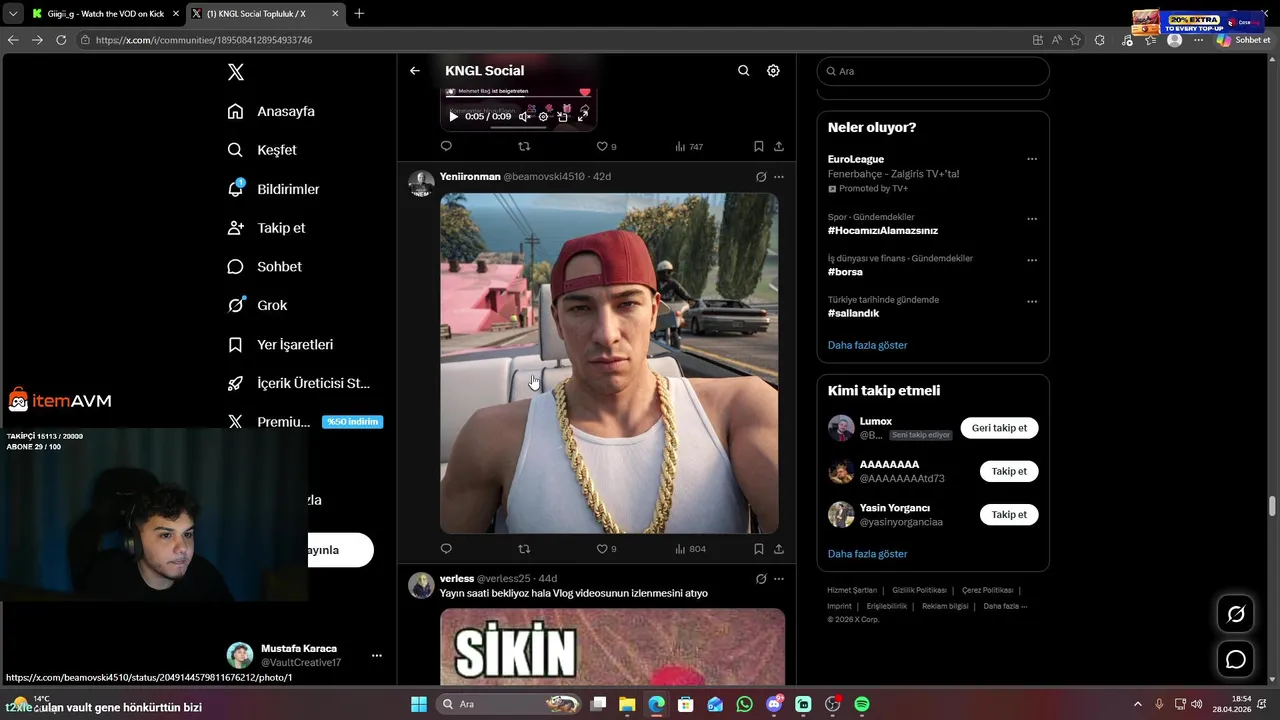Share Yeniironman's post
Image resolution: width=1280 pixels, height=720 pixels.
pyautogui.click(x=779, y=548)
